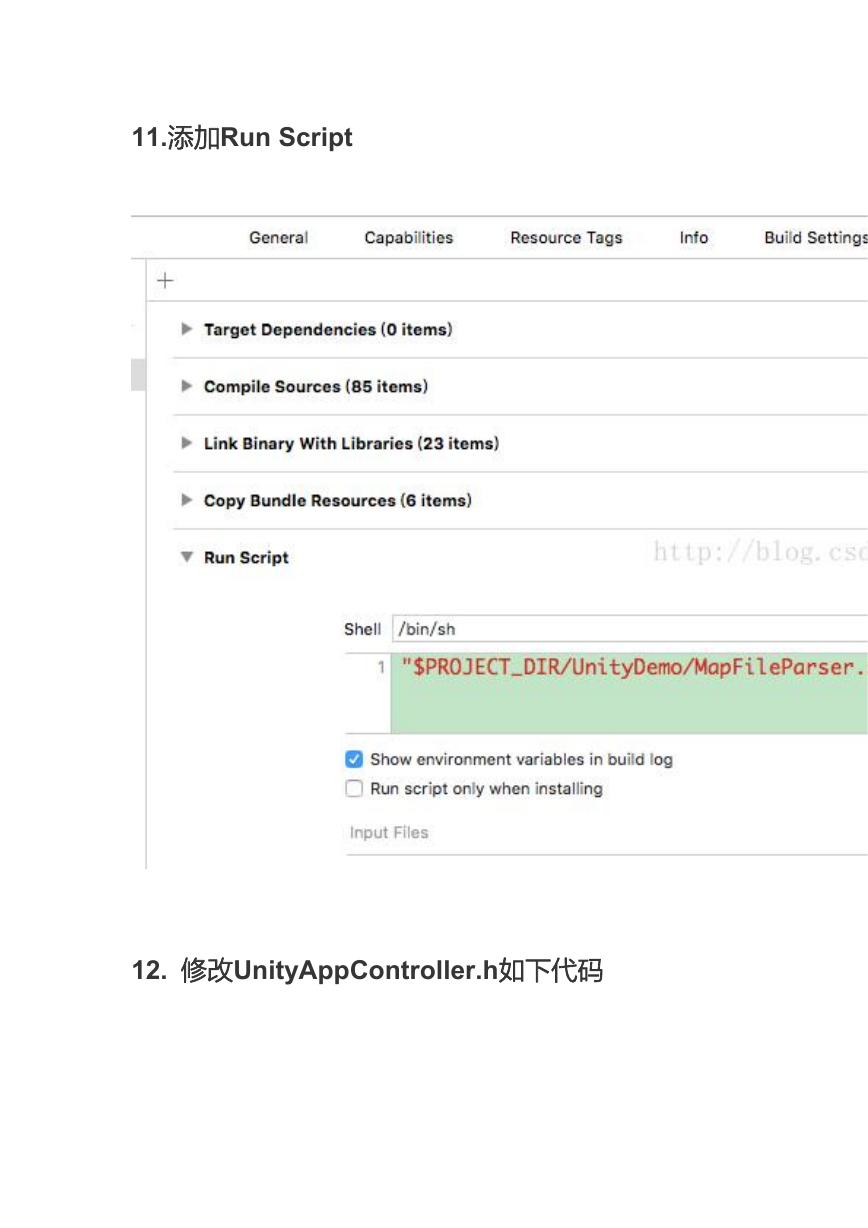Expand Target Dependencies disclosure triangle
This screenshot has width=868, height=1228.
pos(186,329)
